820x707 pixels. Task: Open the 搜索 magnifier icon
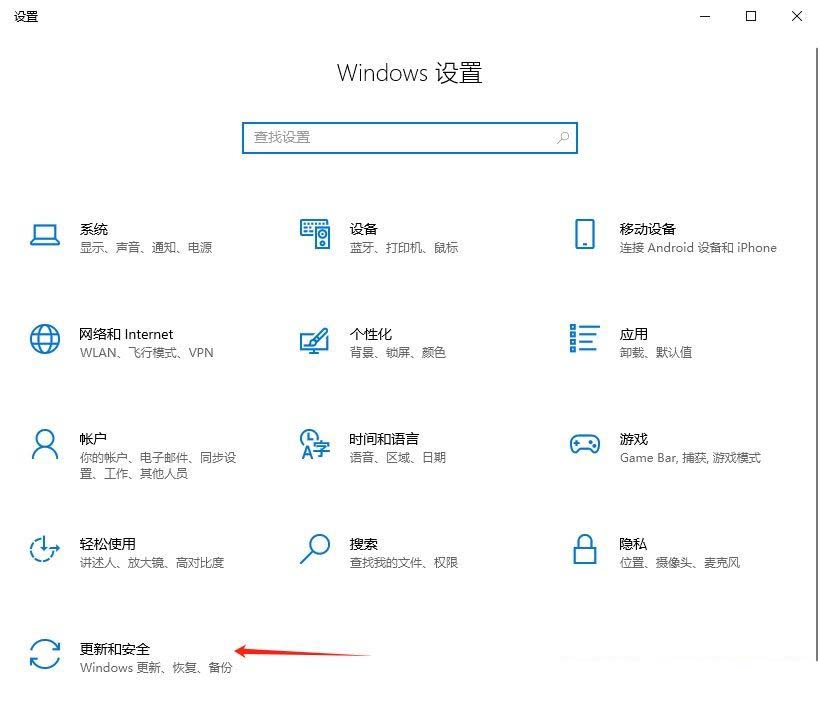click(x=315, y=549)
